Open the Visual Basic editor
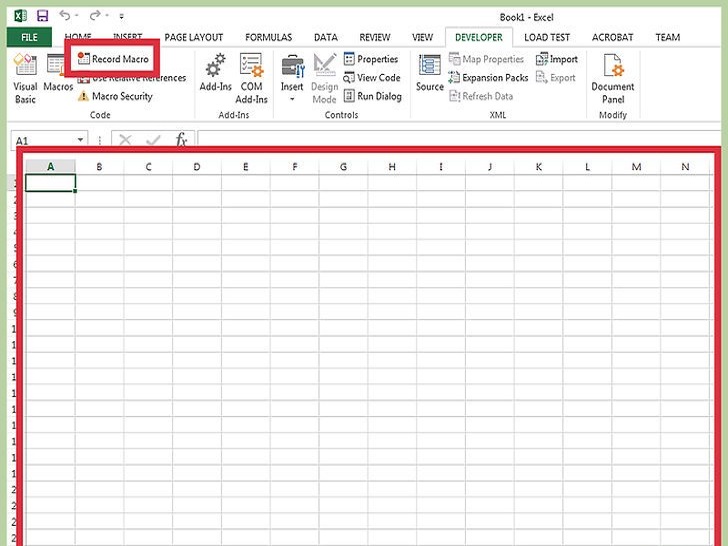 [25, 78]
